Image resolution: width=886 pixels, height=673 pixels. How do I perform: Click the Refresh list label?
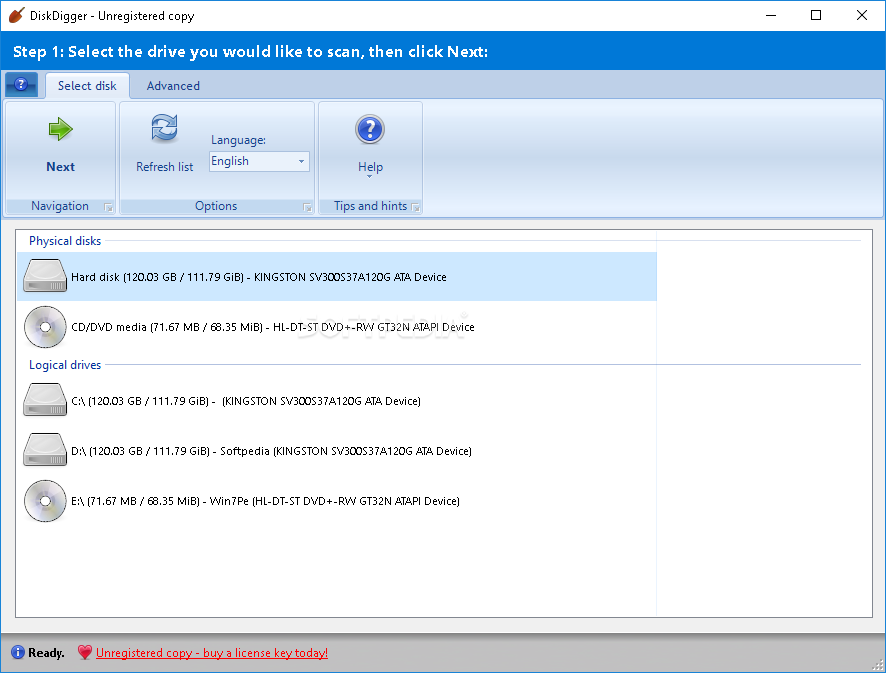tap(164, 167)
